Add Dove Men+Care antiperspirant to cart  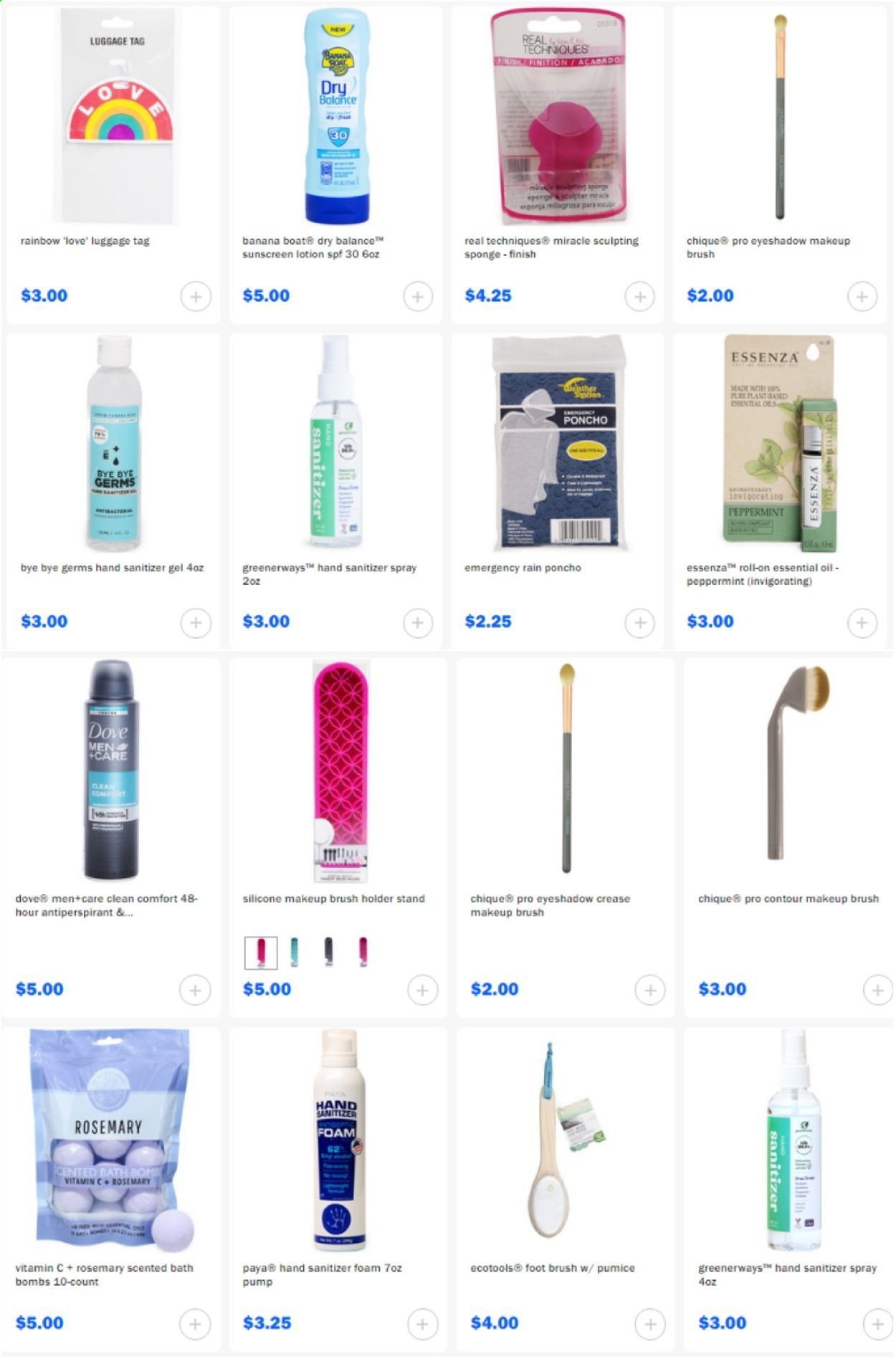pyautogui.click(x=195, y=991)
